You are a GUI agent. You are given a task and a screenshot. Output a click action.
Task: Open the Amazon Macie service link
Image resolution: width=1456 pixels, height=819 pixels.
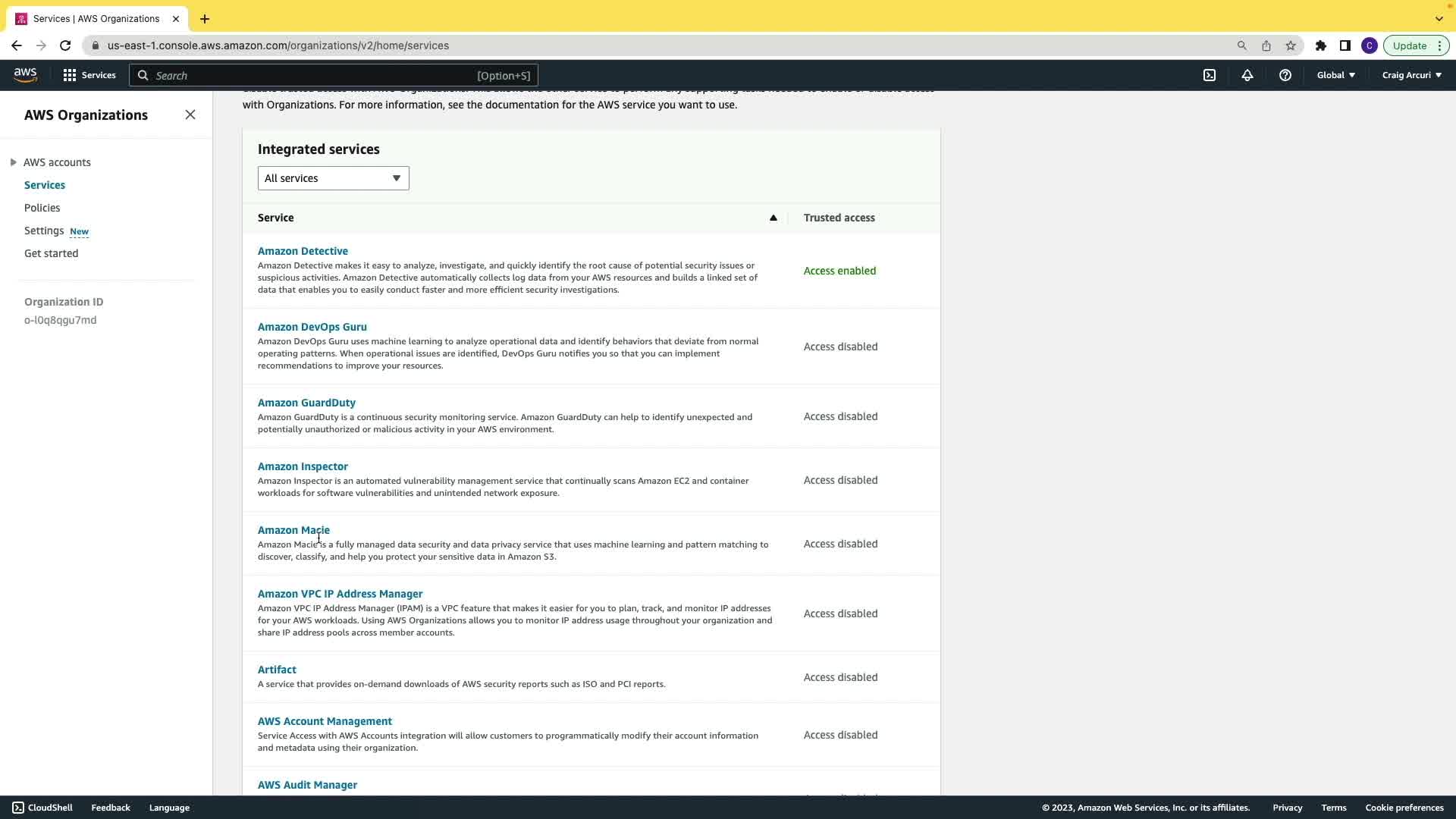pos(293,530)
